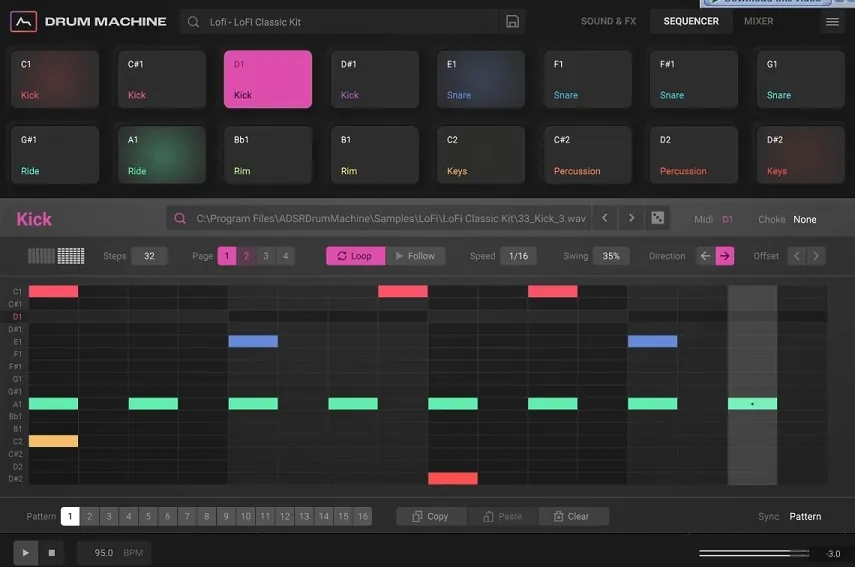The width and height of the screenshot is (855, 567).
Task: Switch to Sequencer tab
Action: (691, 21)
